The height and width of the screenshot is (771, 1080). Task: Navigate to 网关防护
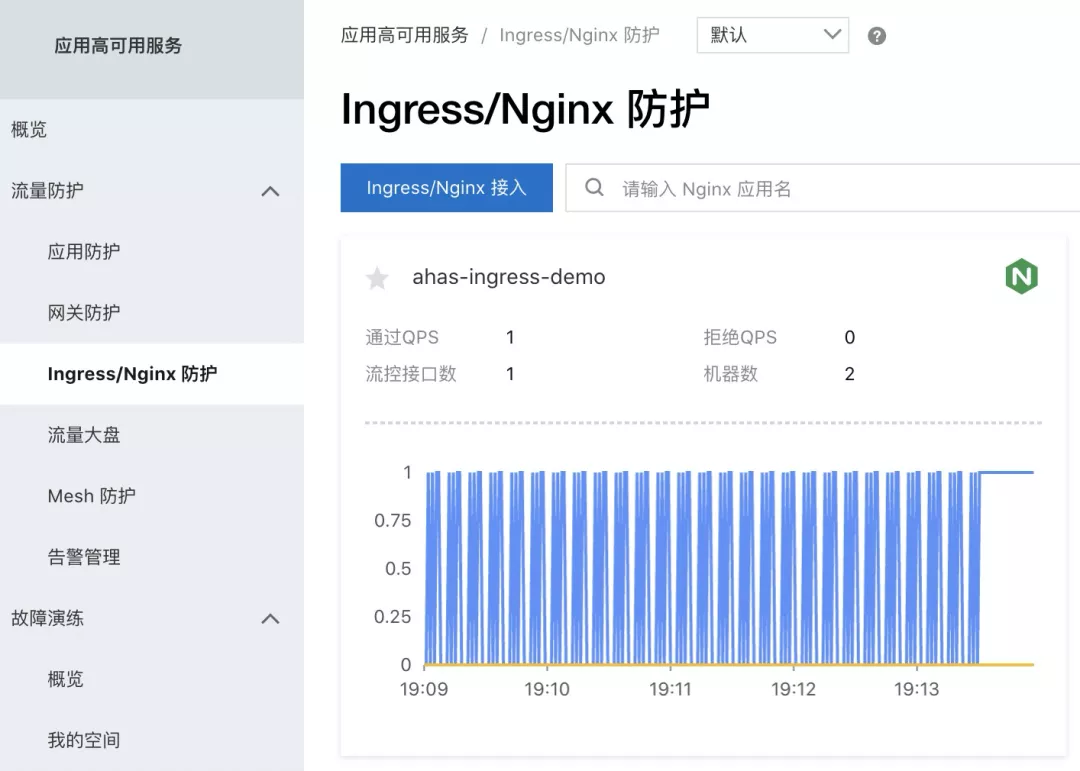click(84, 312)
